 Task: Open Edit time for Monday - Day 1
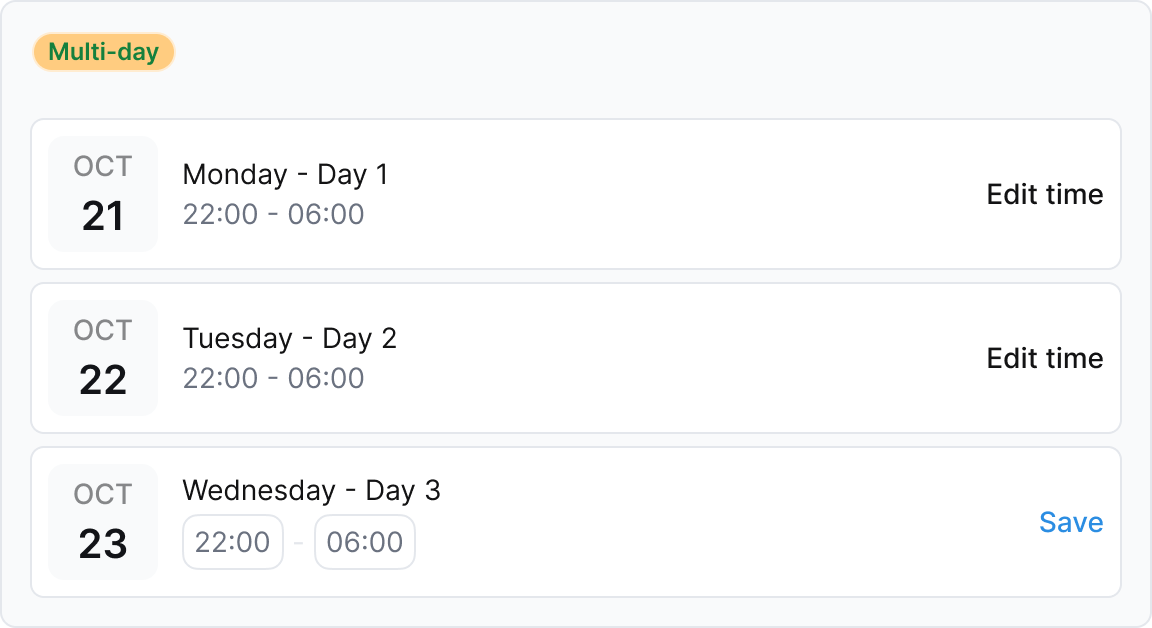coord(1044,194)
